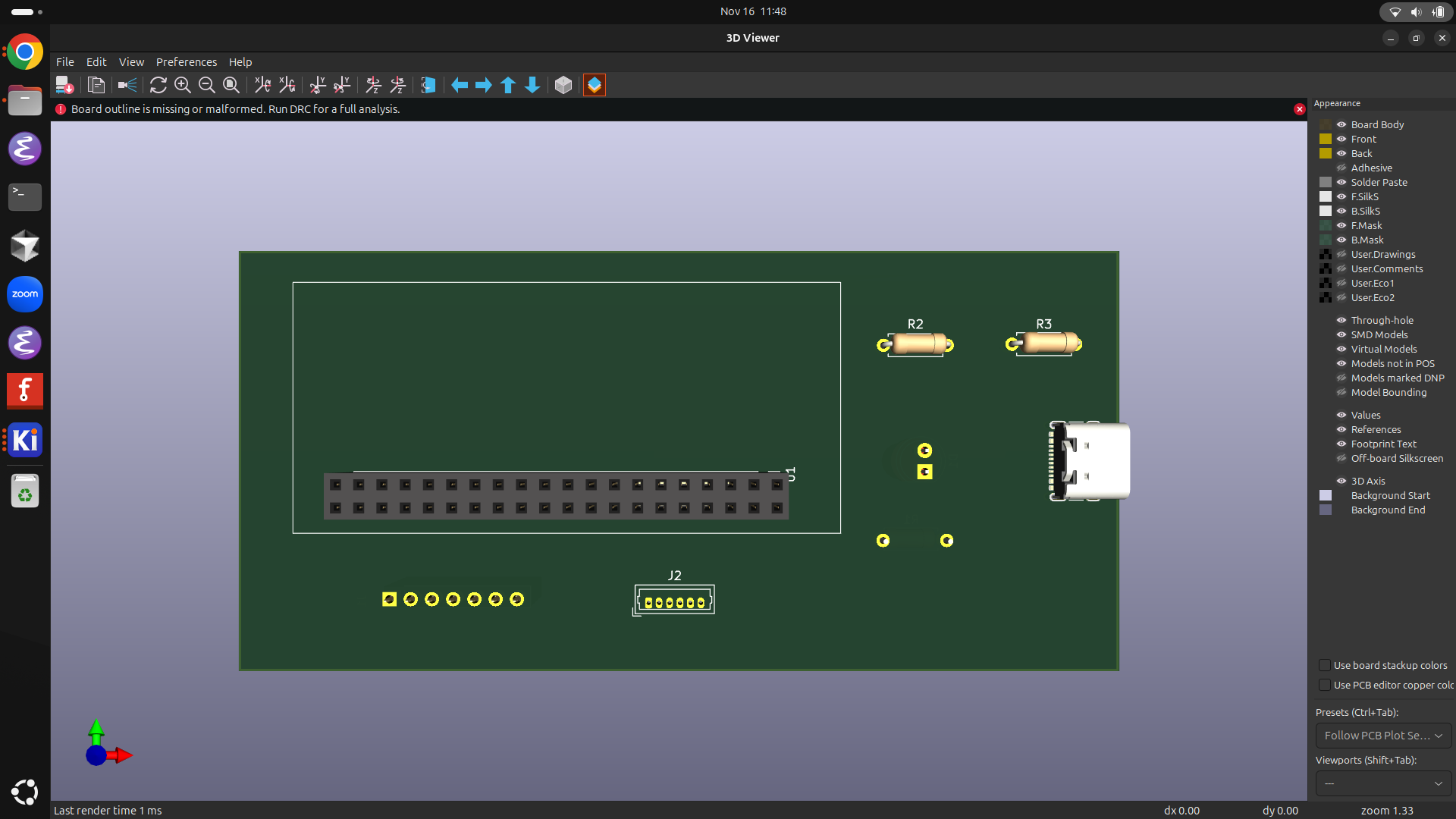1456x819 pixels.
Task: Click the Zoom in magnifier icon
Action: (x=182, y=85)
